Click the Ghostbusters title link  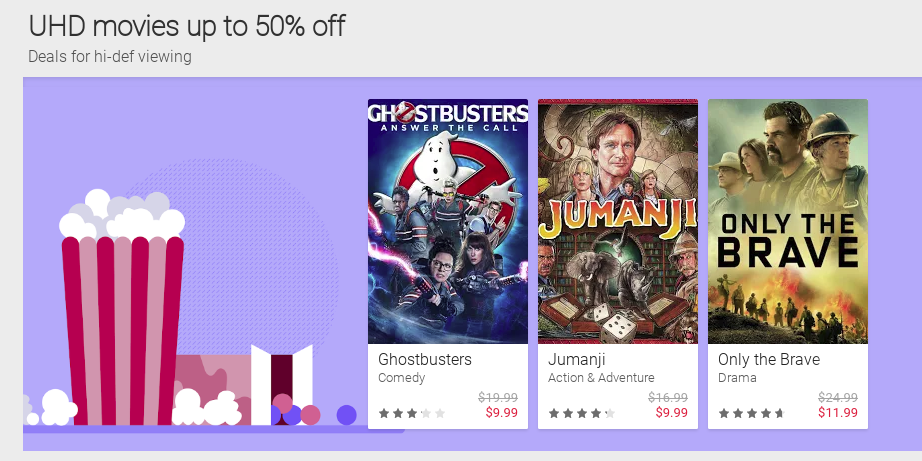(x=425, y=359)
